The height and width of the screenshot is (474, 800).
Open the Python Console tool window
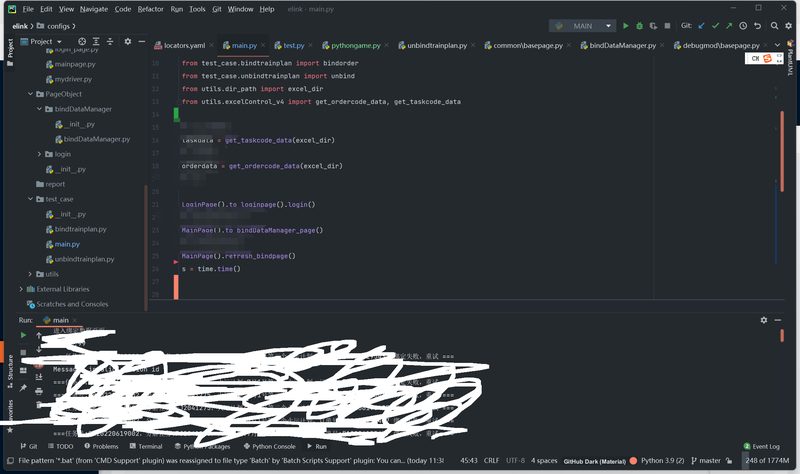click(x=269, y=446)
